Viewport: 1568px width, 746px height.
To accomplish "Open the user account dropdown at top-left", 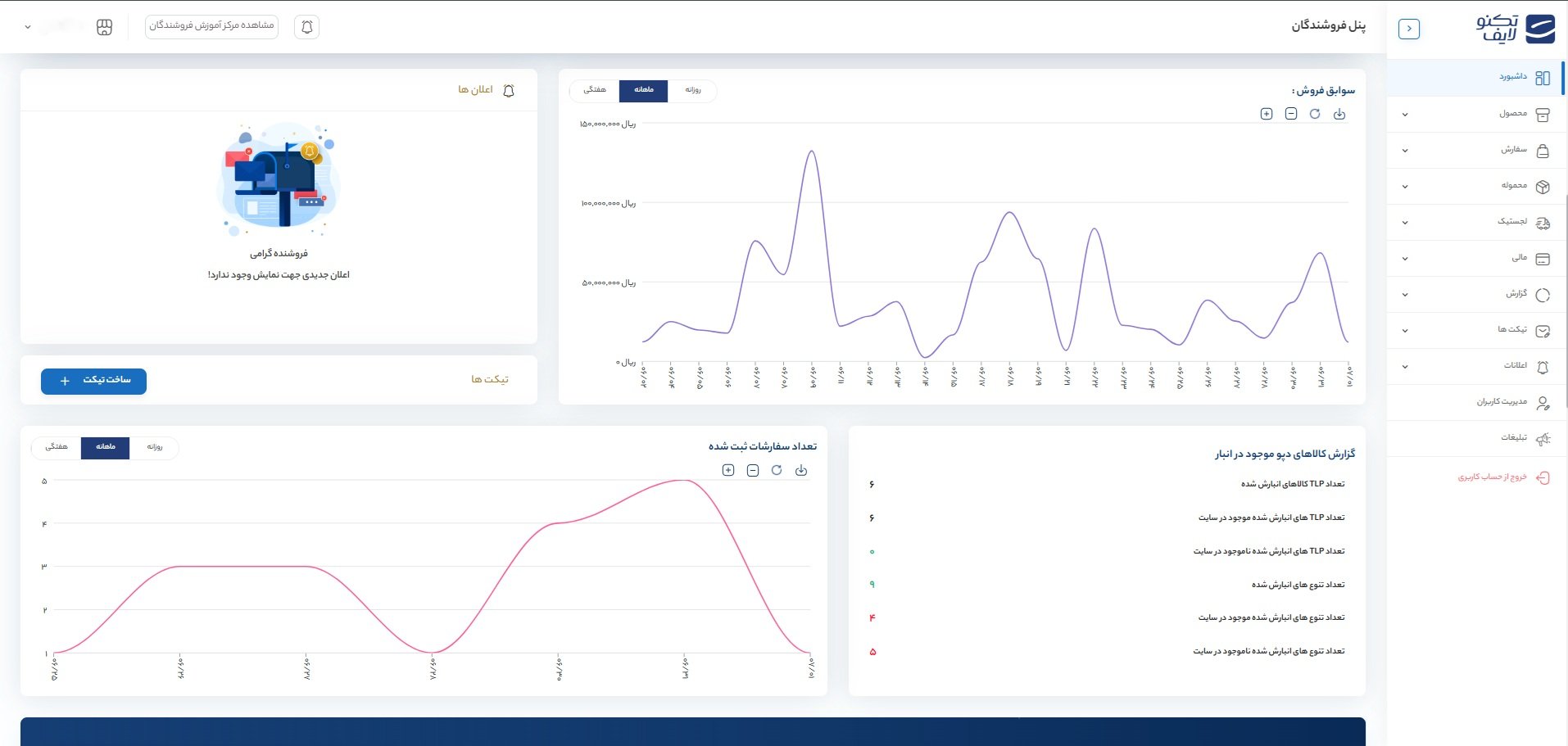I will (28, 27).
